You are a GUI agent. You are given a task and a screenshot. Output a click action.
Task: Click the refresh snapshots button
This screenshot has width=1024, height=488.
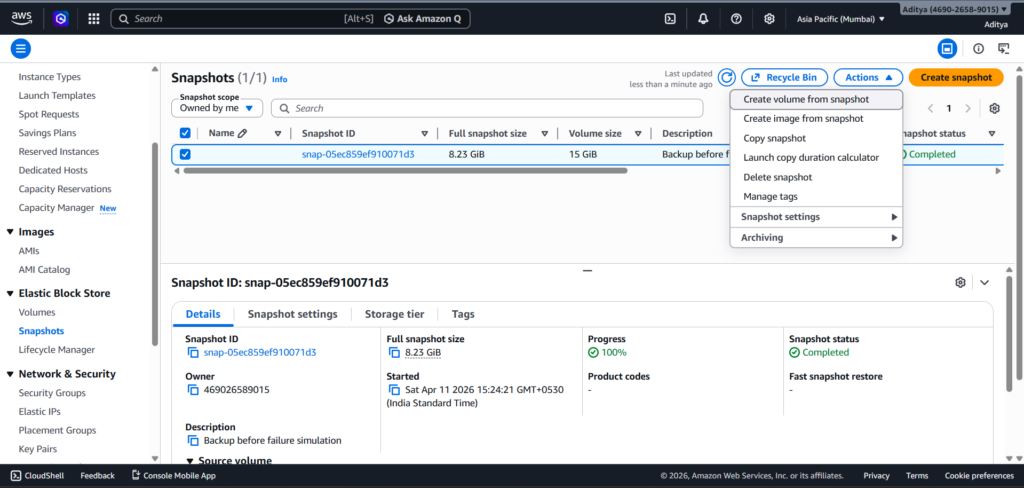point(727,77)
